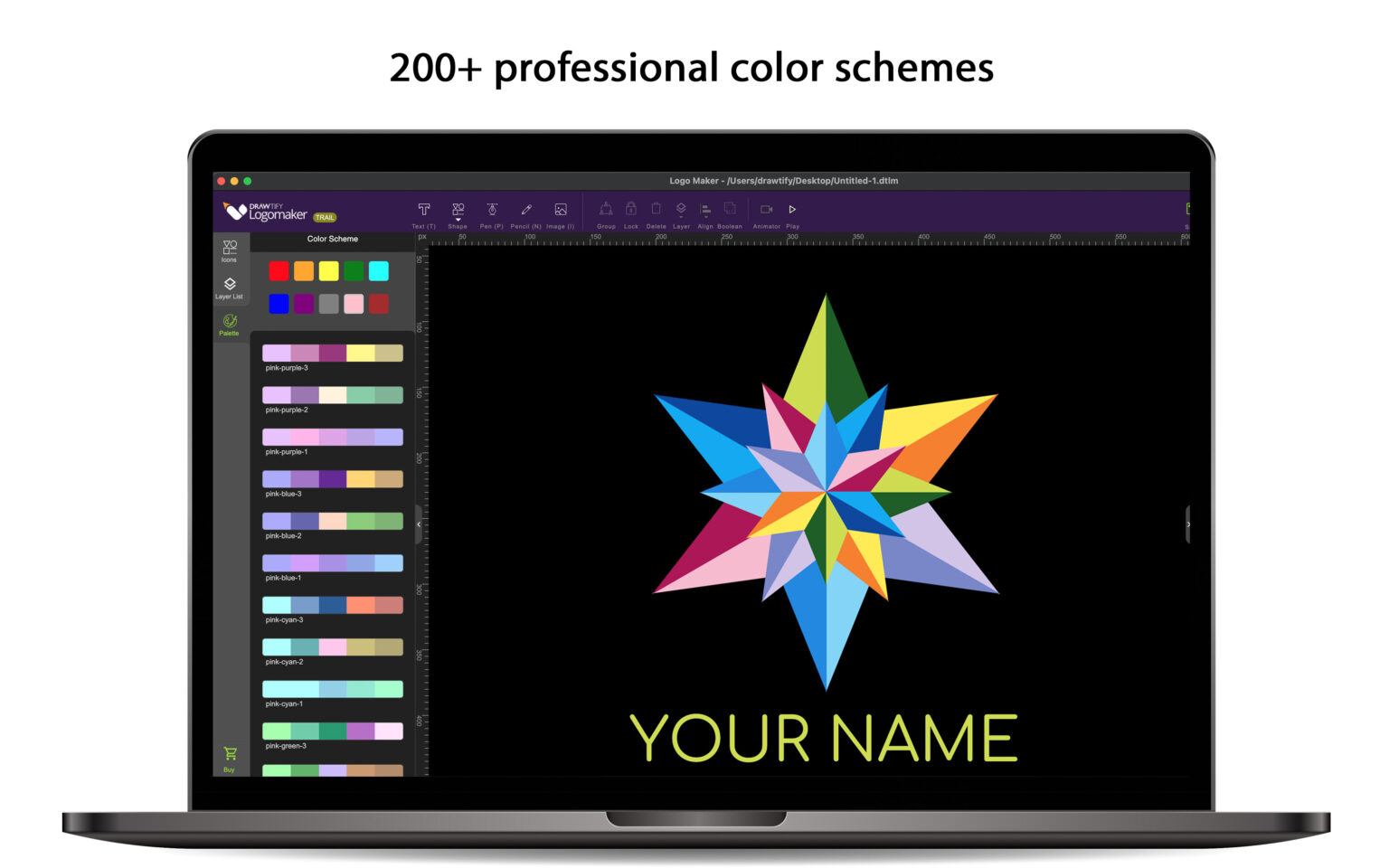Screen dimensions: 1389x868
Task: Open the Align options
Action: 706,210
